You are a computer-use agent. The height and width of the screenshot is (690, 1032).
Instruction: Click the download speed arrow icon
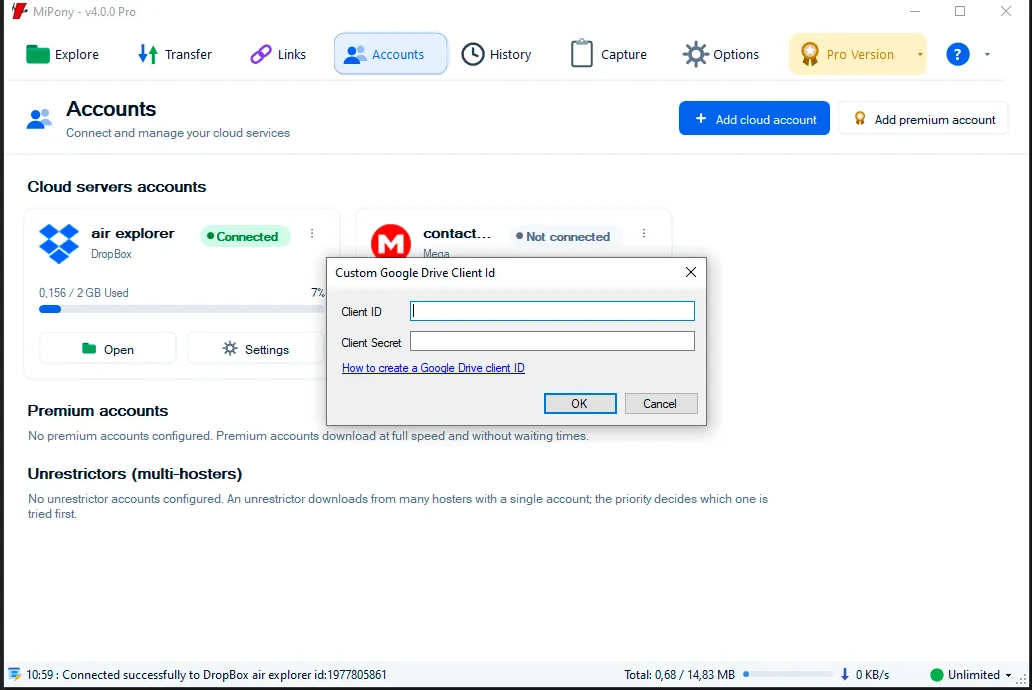pyautogui.click(x=844, y=674)
